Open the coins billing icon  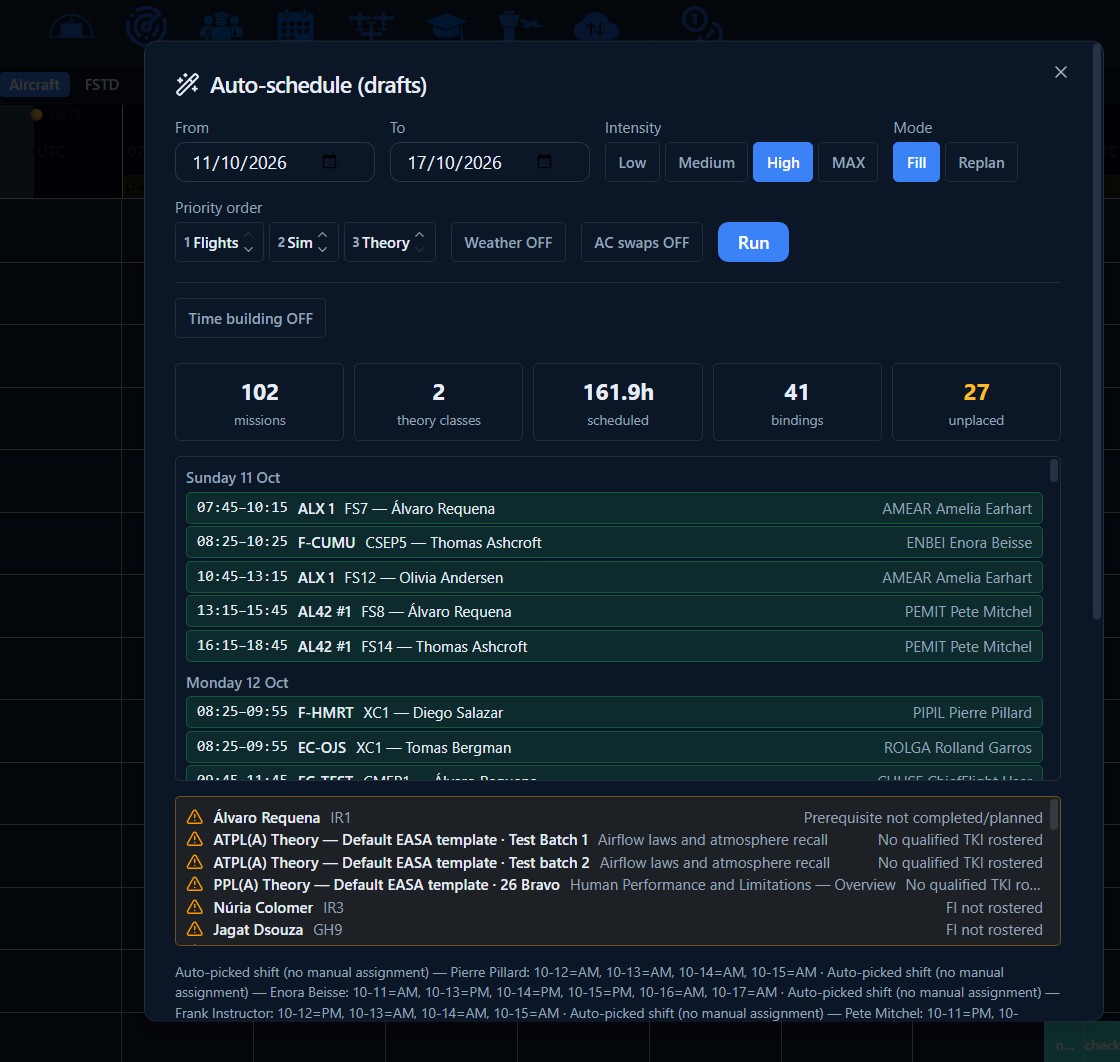pyautogui.click(x=701, y=24)
